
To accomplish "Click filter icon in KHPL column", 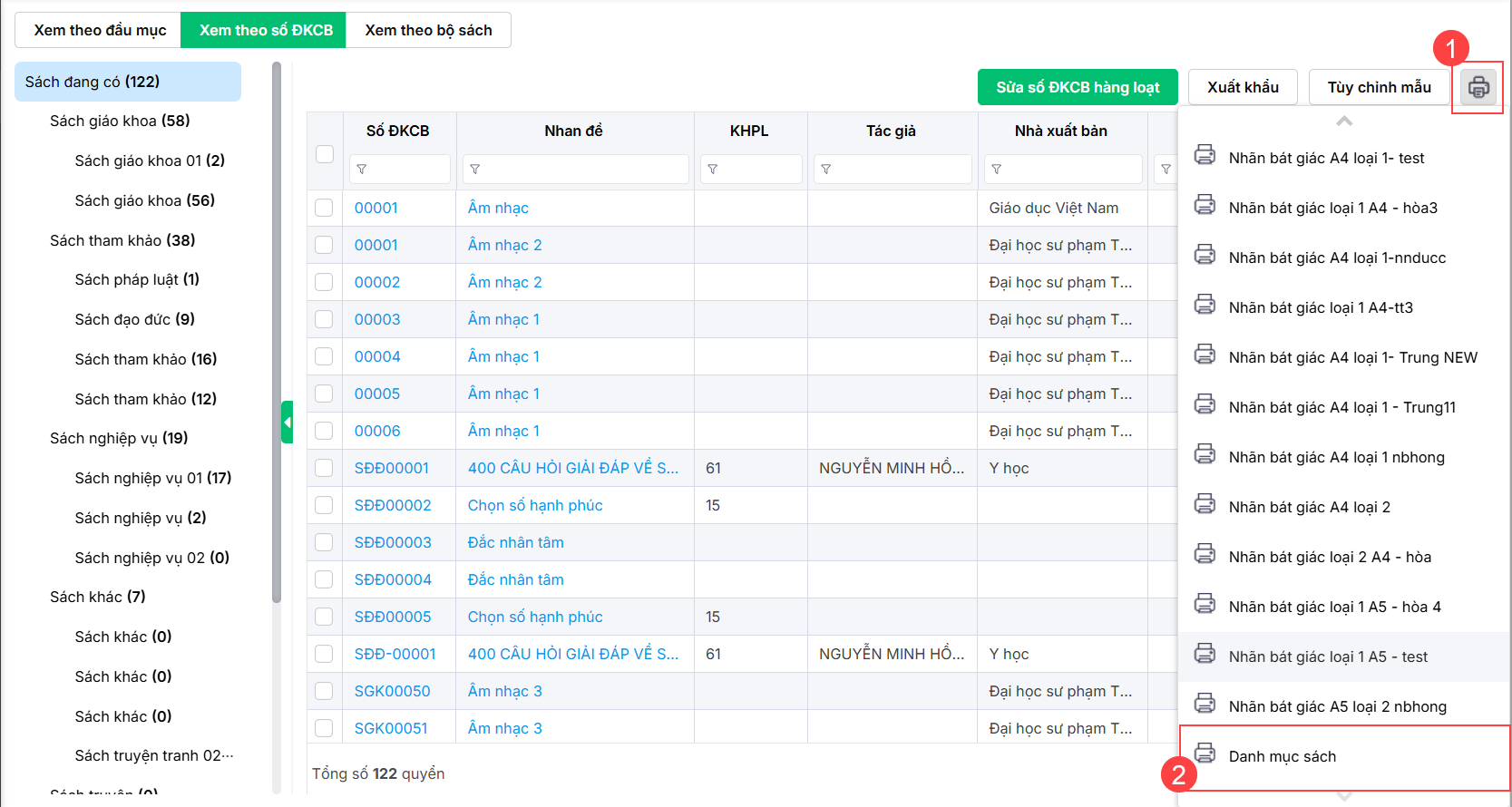I will (x=713, y=170).
